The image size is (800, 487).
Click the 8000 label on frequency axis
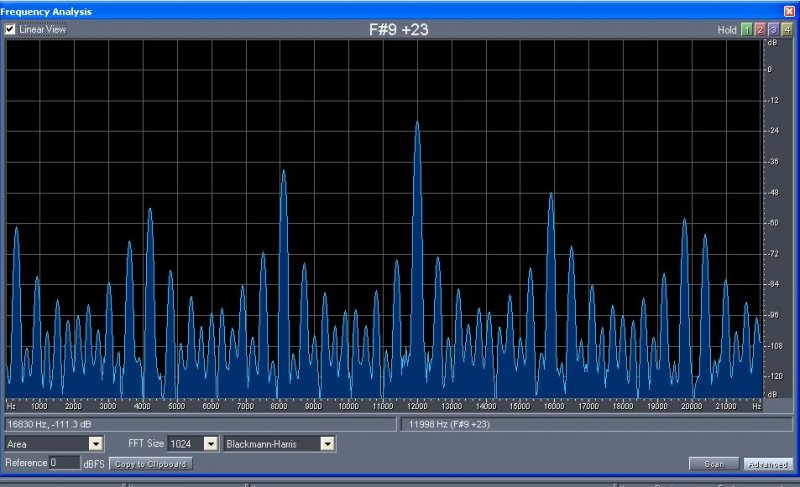279,406
